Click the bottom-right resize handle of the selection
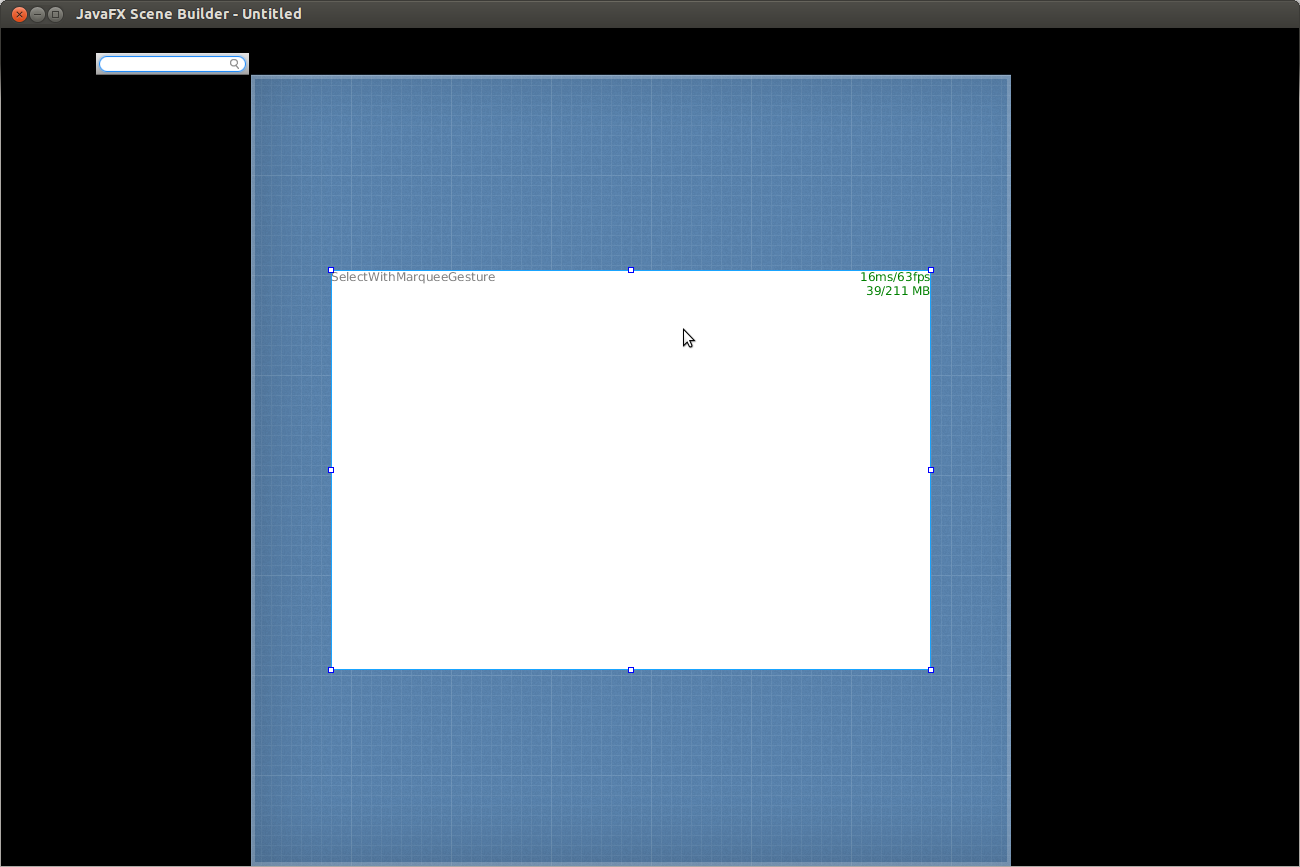1300x867 pixels. [931, 670]
